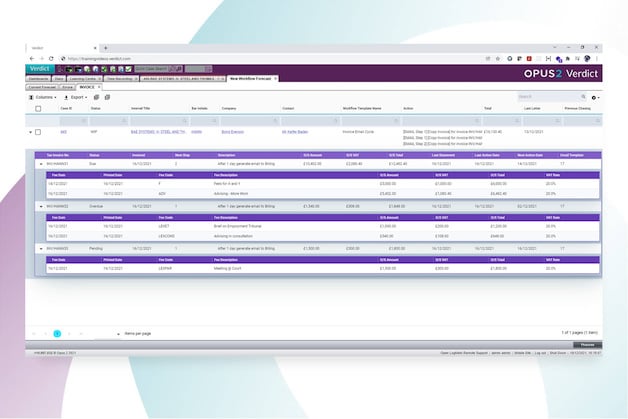This screenshot has height=419, width=628.
Task: Click the Verdict logo button
Action: 40,69
